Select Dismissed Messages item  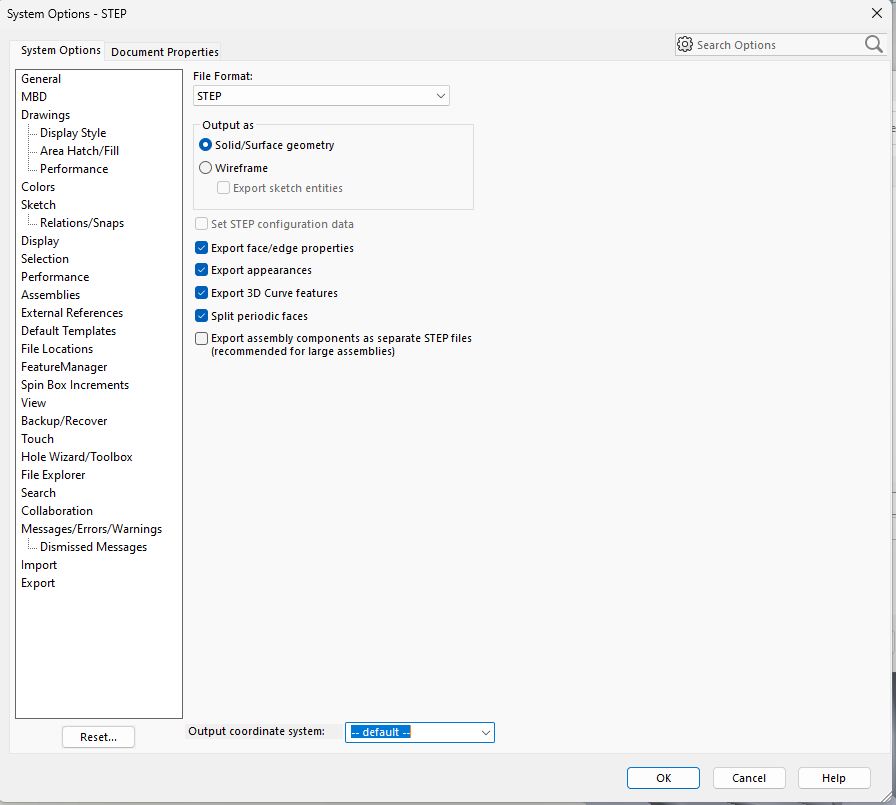pos(93,547)
